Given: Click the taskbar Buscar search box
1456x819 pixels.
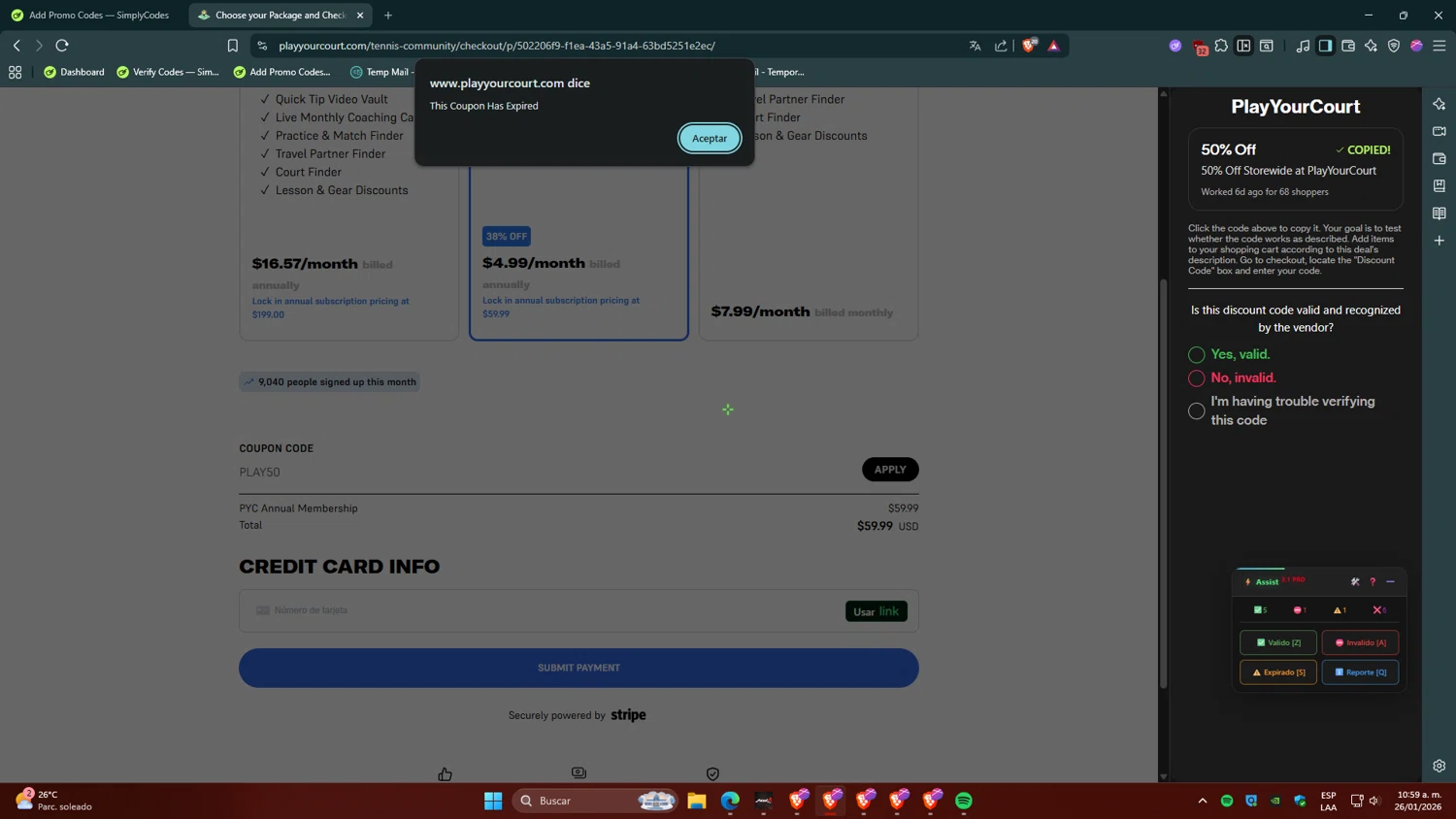Looking at the screenshot, I should [594, 801].
